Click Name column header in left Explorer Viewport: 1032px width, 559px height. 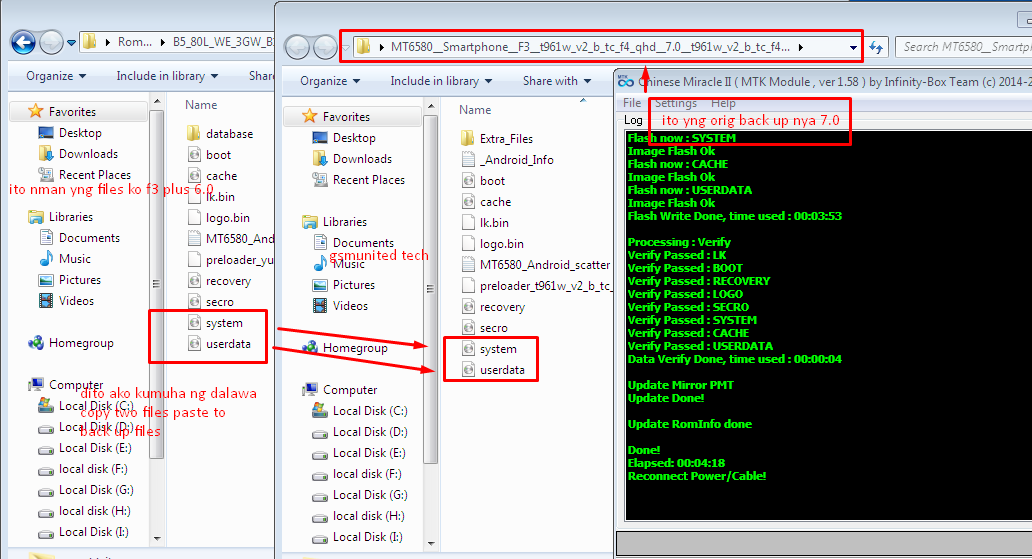[x=201, y=105]
